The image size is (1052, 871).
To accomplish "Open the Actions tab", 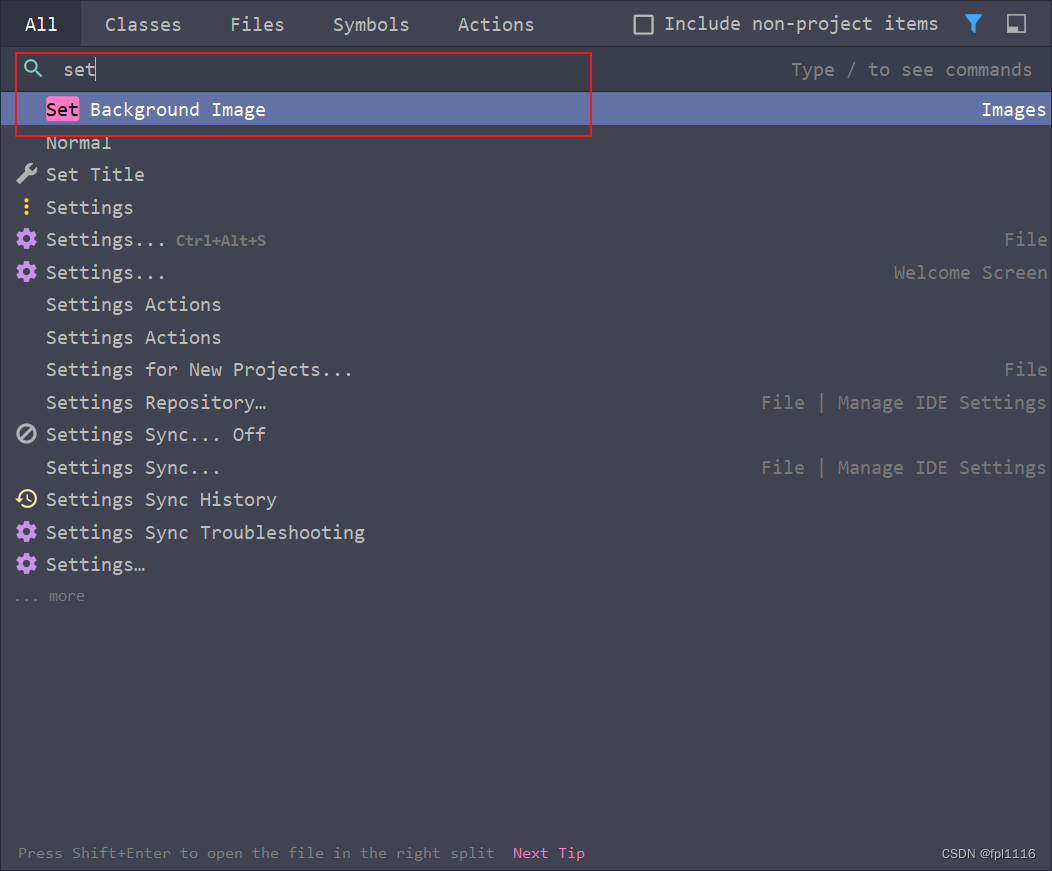I will [x=495, y=24].
